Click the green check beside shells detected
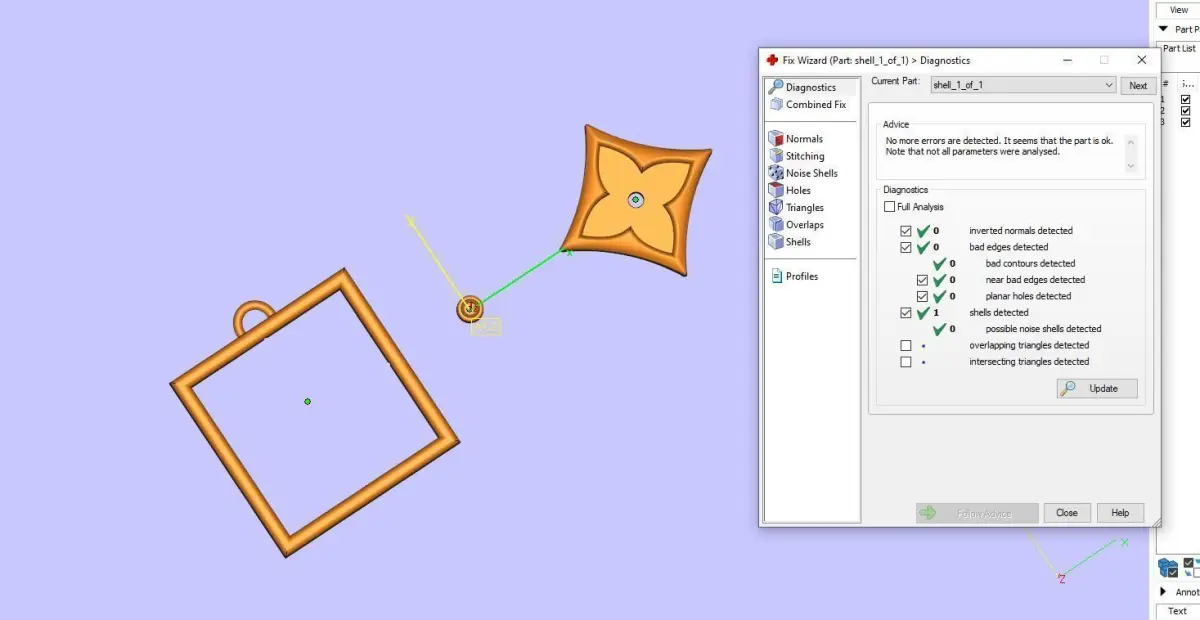The width and height of the screenshot is (1200, 620). coord(923,312)
